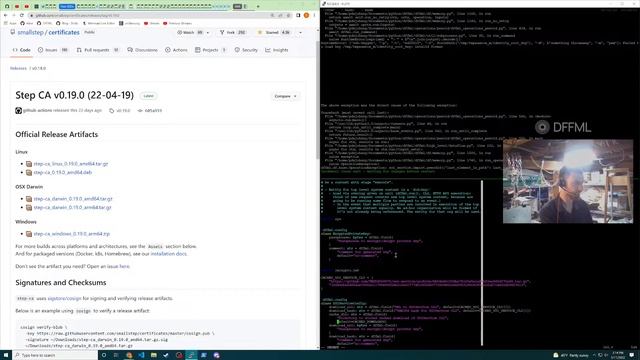Open a new browser tab

click(258, 6)
